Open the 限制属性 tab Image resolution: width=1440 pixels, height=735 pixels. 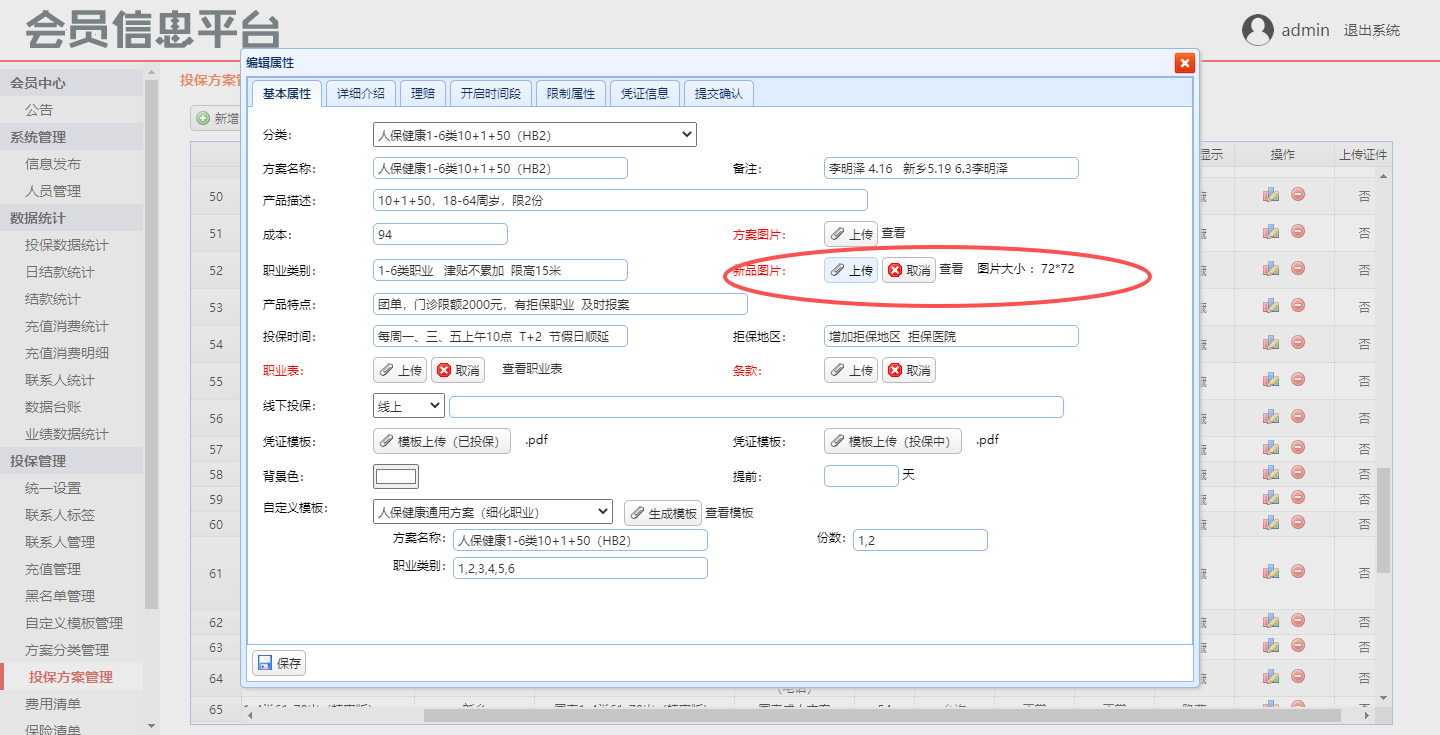pyautogui.click(x=571, y=94)
